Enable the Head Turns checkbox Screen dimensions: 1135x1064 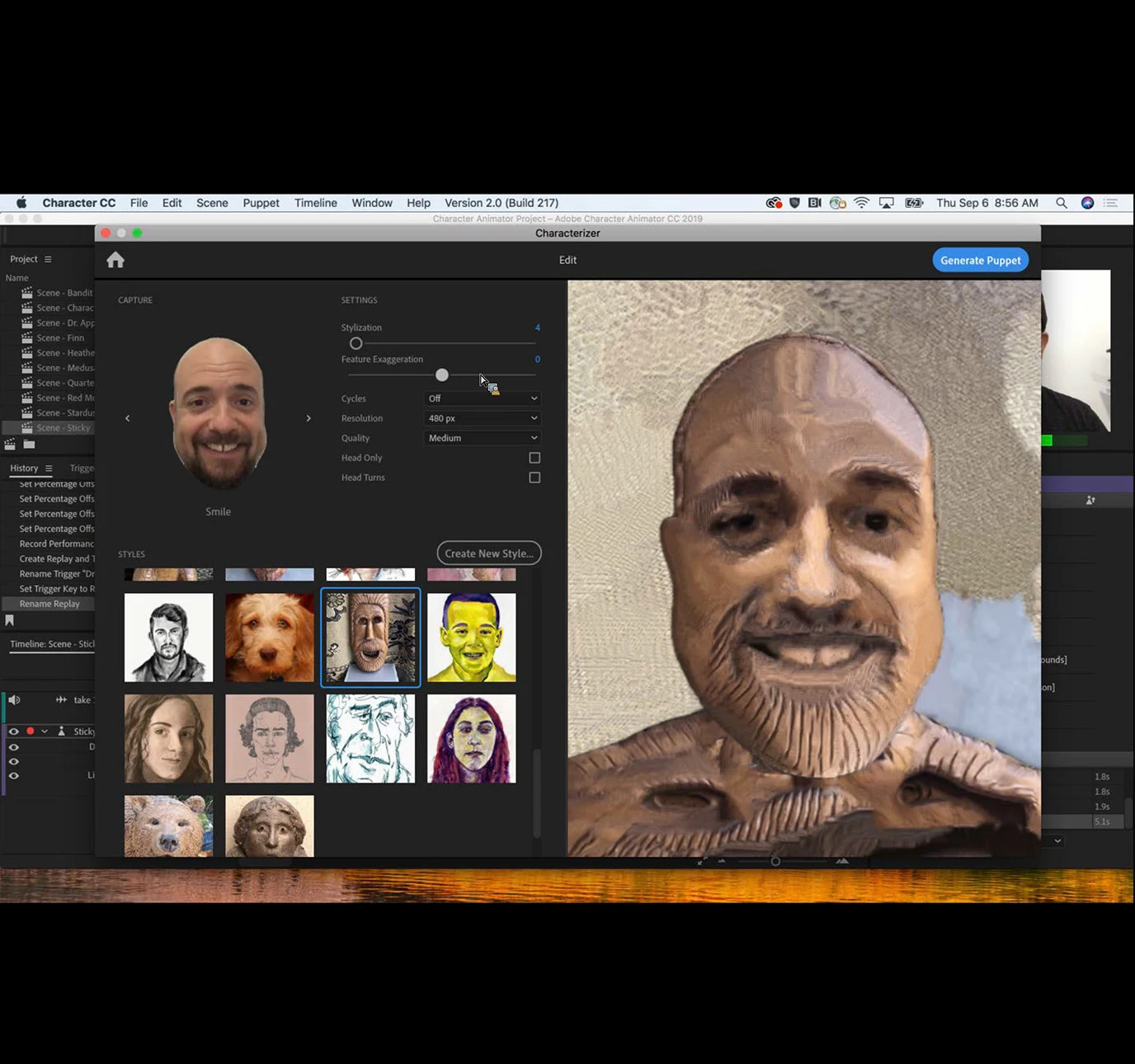point(535,478)
